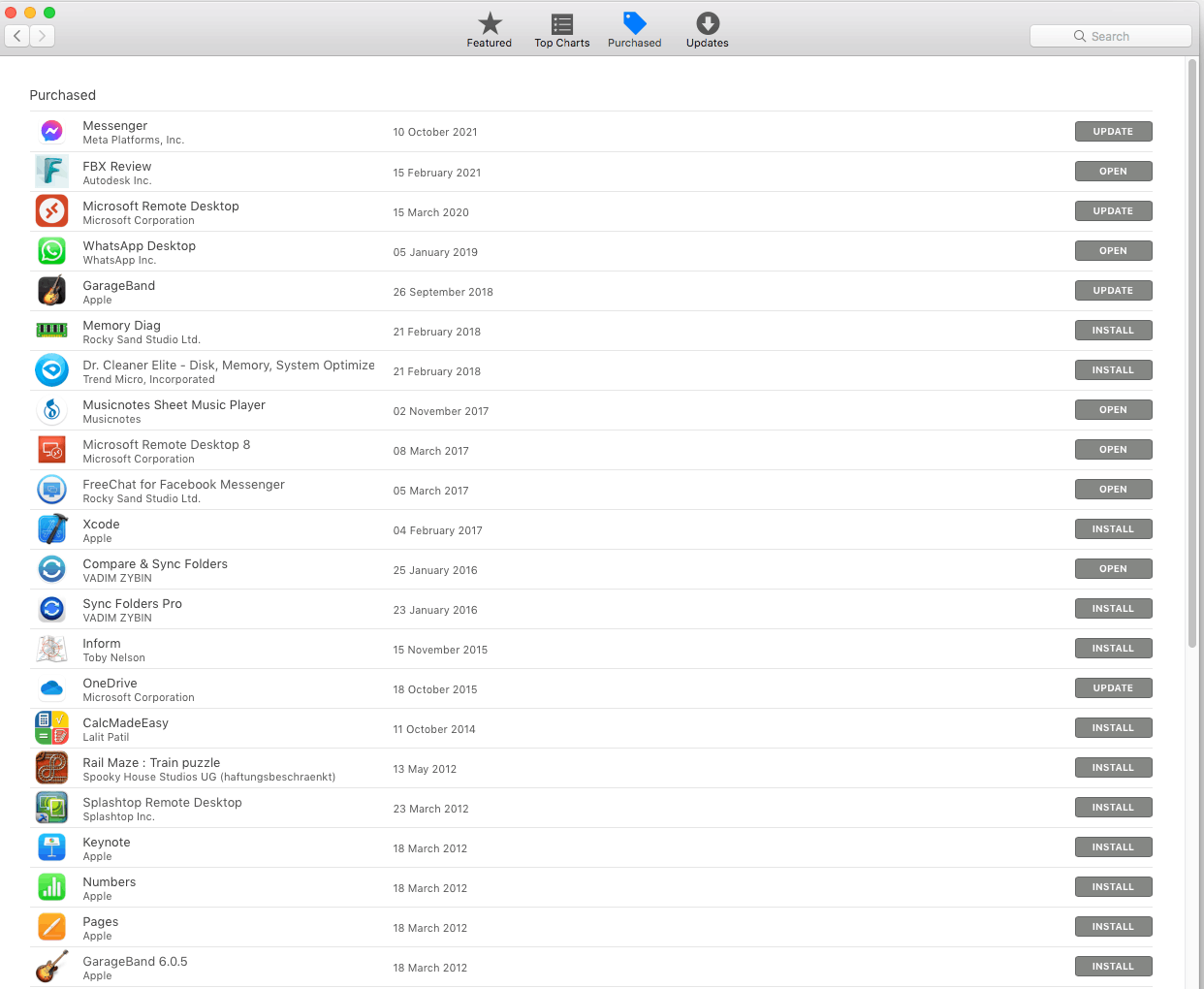The height and width of the screenshot is (989, 1204).
Task: Open Musicnotes Sheet Music Player
Action: (1113, 409)
